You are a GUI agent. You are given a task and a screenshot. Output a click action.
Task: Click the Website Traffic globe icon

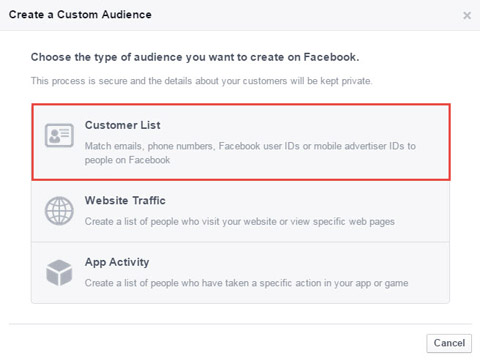pyautogui.click(x=59, y=211)
